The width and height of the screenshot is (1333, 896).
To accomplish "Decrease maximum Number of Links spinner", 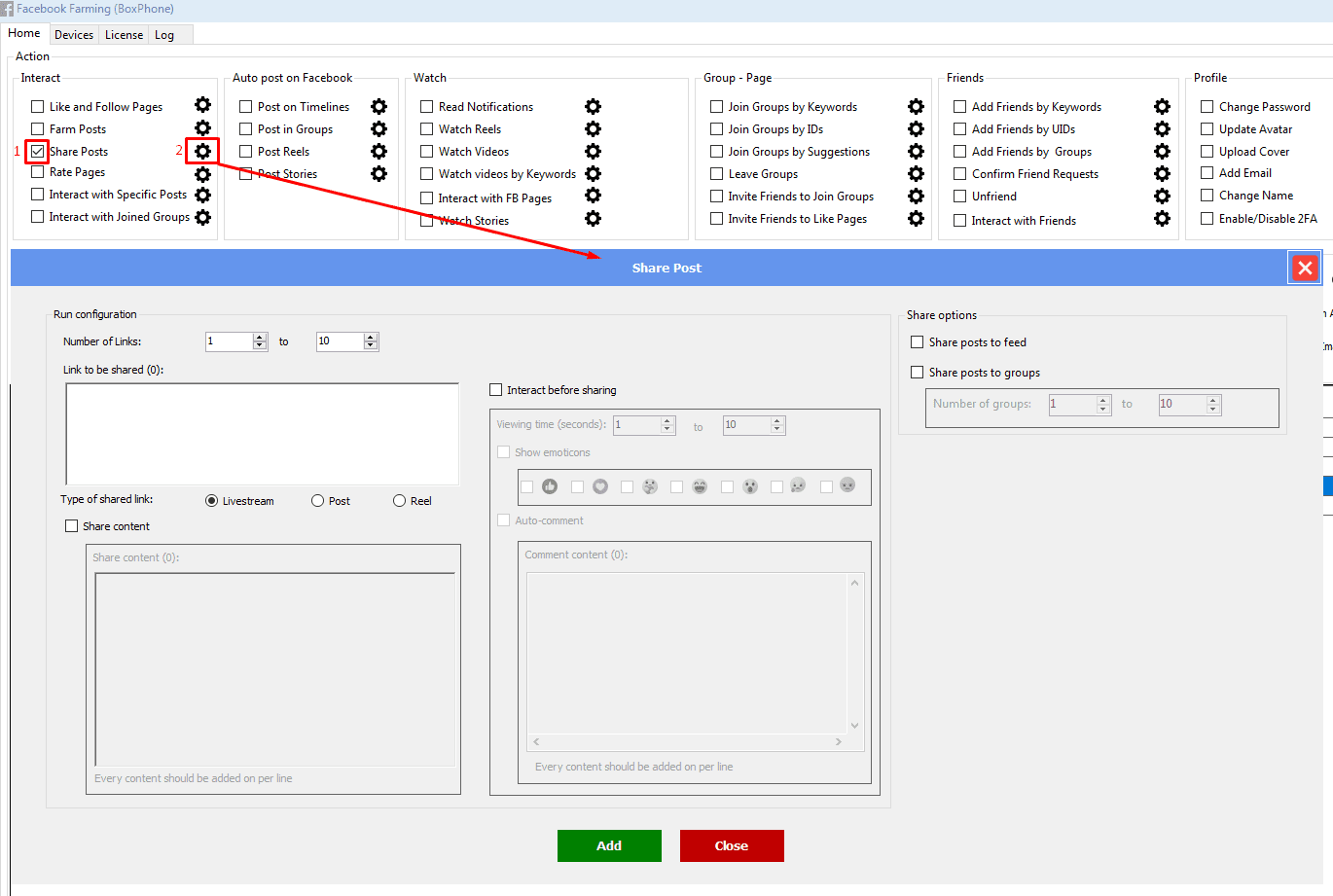I will click(x=370, y=345).
